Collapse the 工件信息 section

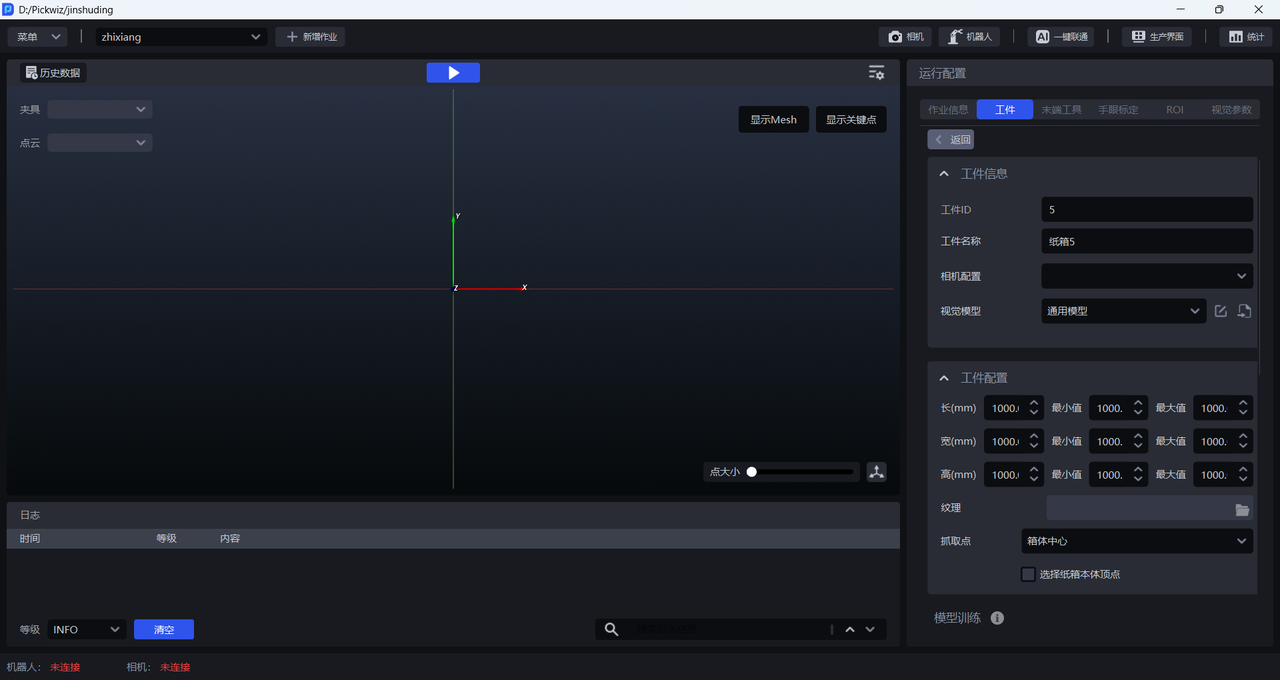pos(944,174)
